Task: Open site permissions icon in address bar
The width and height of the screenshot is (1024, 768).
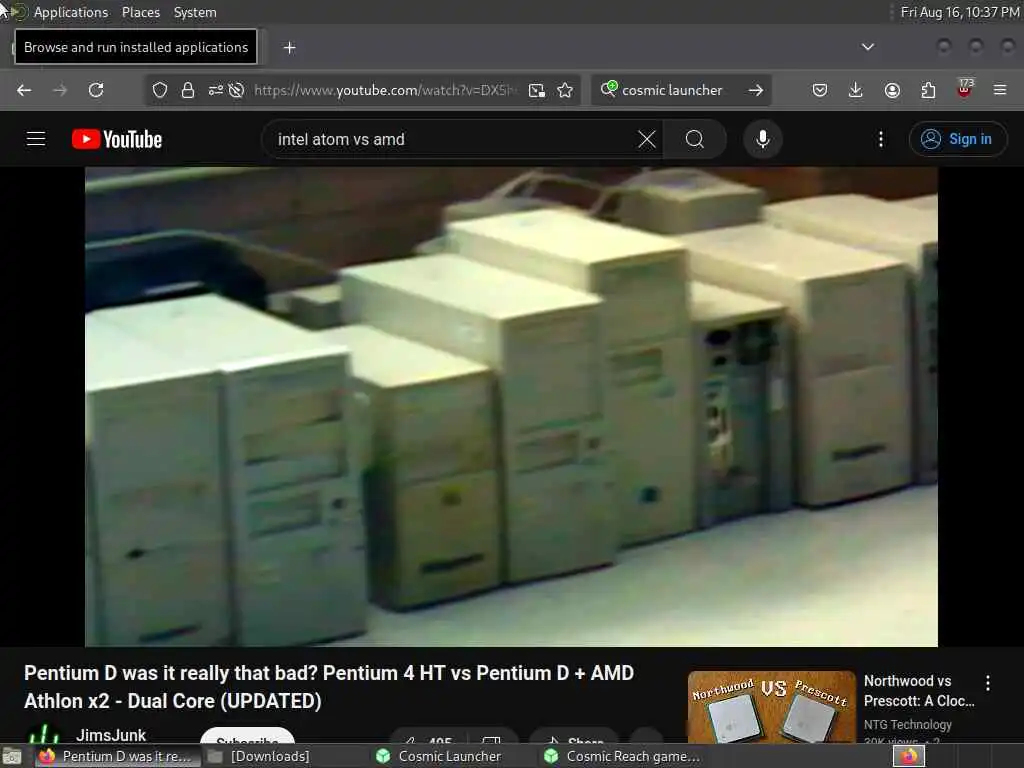Action: click(216, 90)
